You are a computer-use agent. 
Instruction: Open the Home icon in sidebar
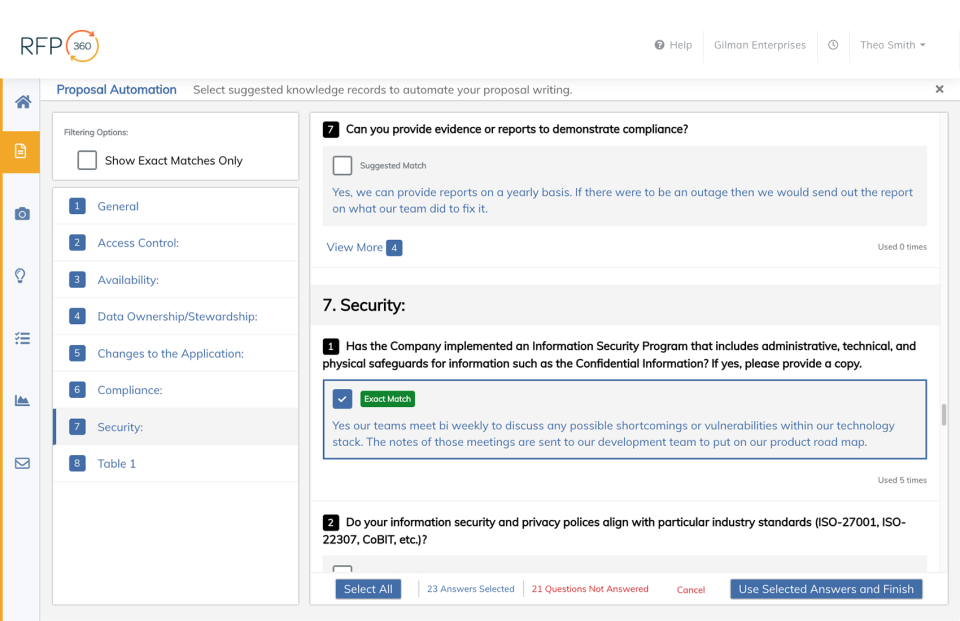point(22,102)
